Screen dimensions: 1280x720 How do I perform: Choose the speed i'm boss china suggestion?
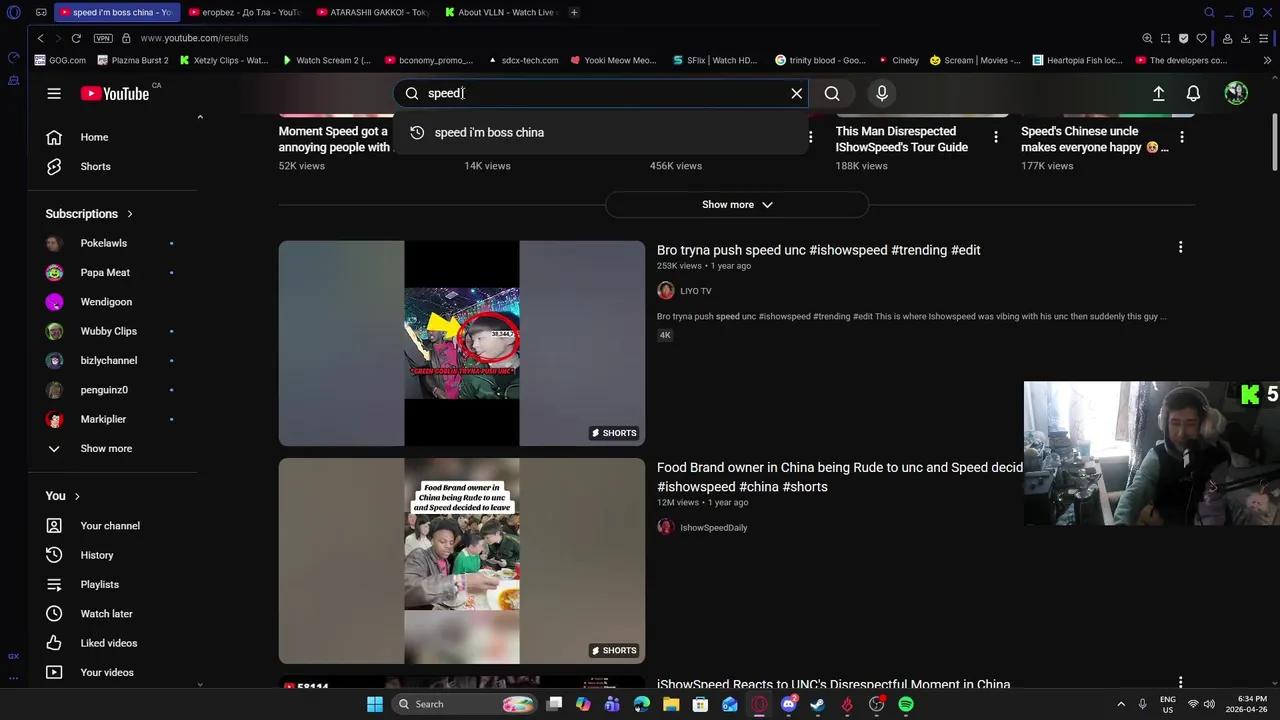point(601,132)
